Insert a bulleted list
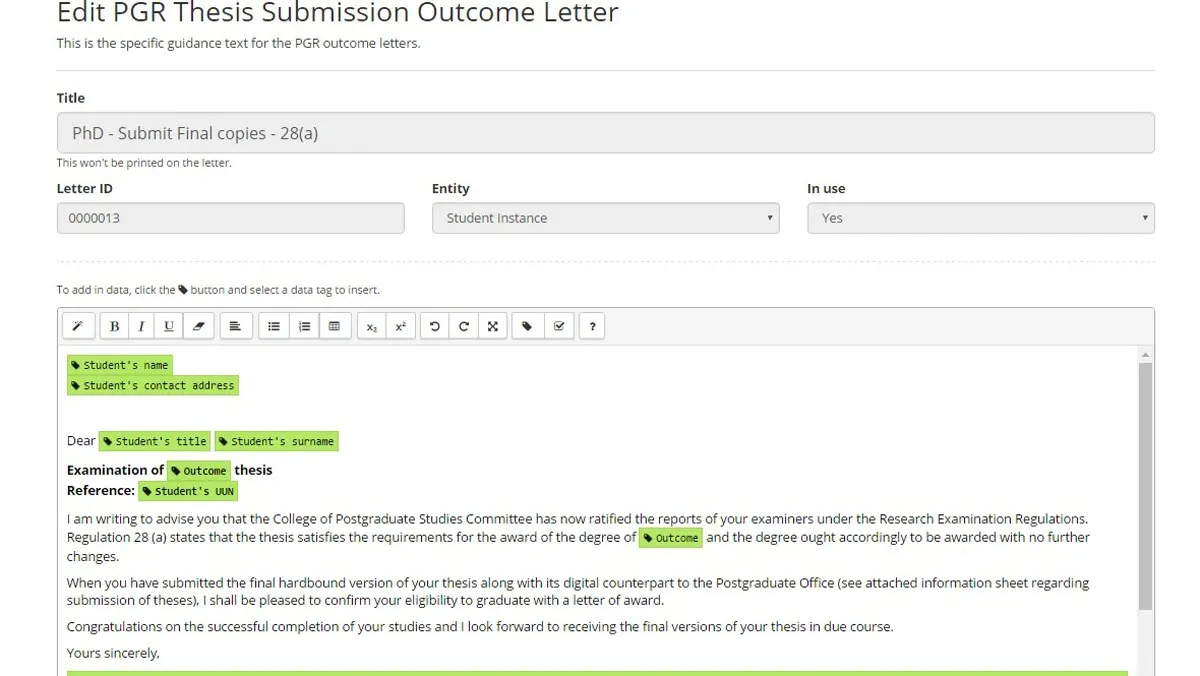This screenshot has width=1200, height=676. point(273,326)
